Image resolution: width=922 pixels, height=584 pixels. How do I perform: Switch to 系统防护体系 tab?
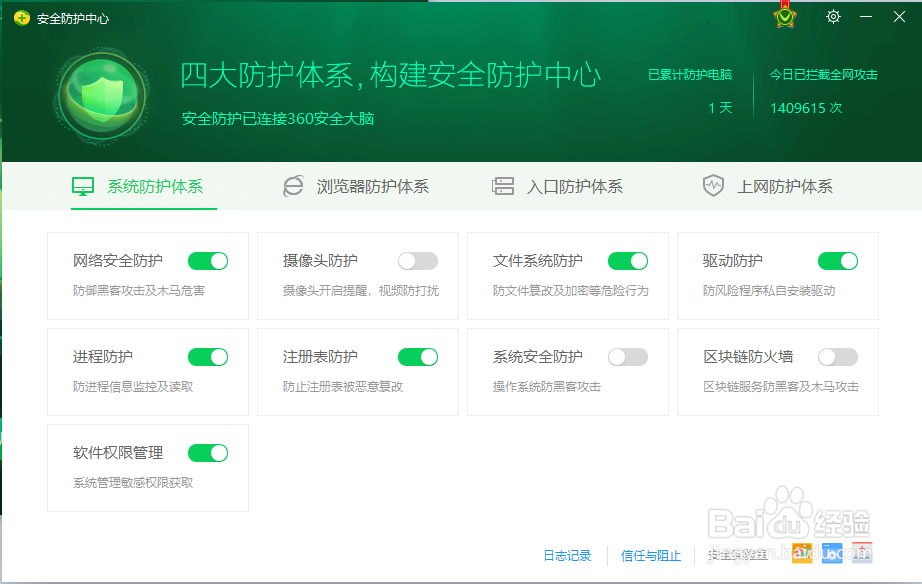click(x=143, y=186)
